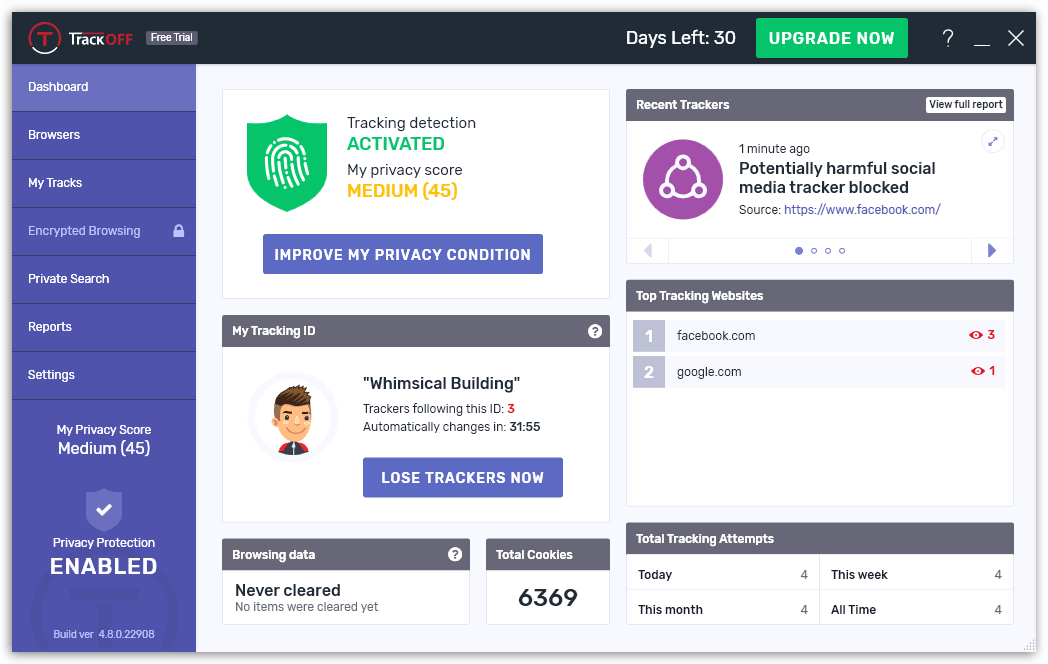
Task: Click the Privacy Protection shield checkmark icon
Action: [x=104, y=509]
